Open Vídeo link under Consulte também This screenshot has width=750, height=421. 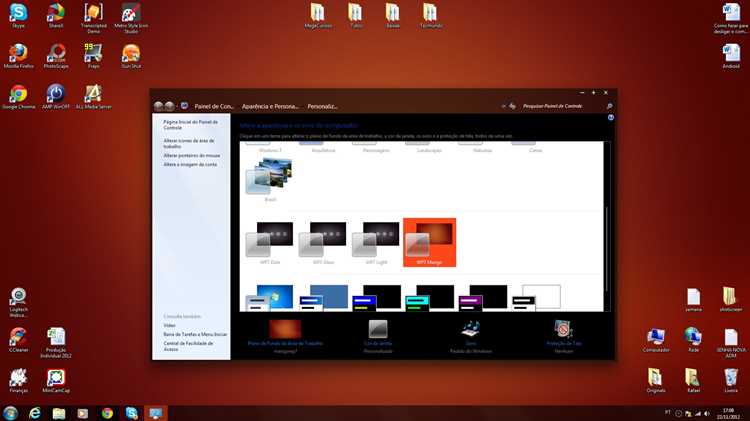point(169,325)
